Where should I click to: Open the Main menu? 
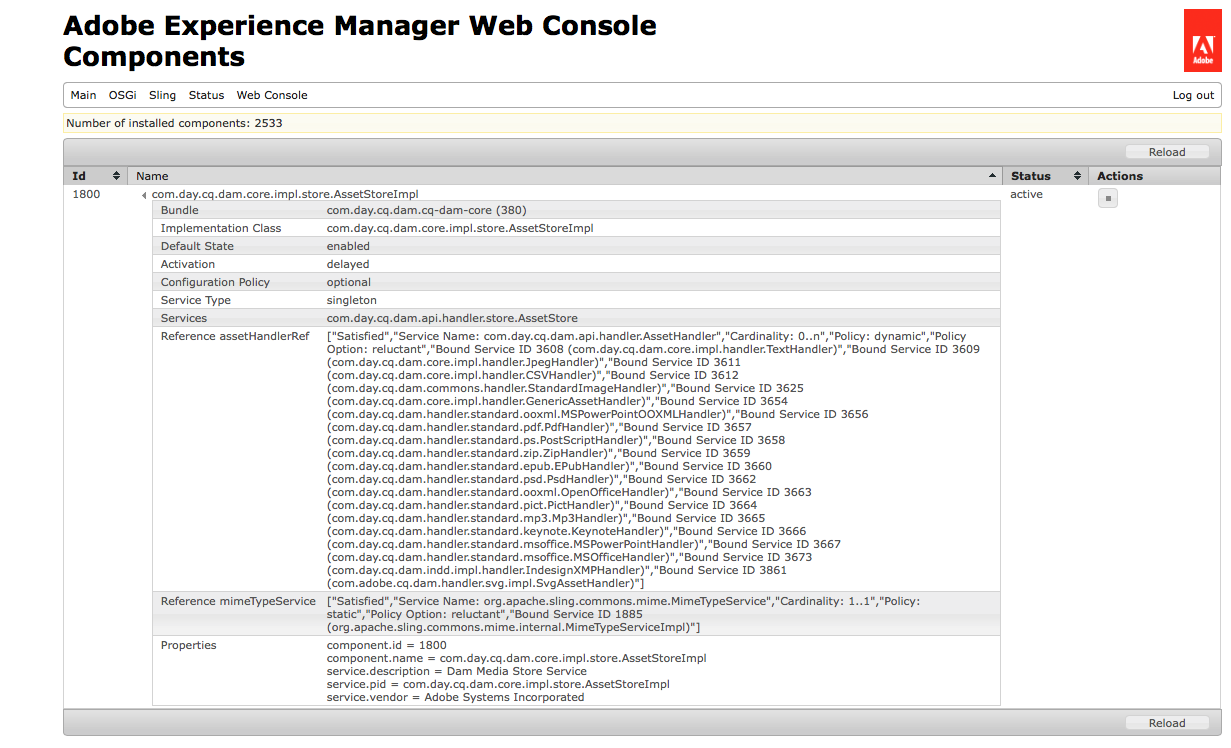click(83, 96)
